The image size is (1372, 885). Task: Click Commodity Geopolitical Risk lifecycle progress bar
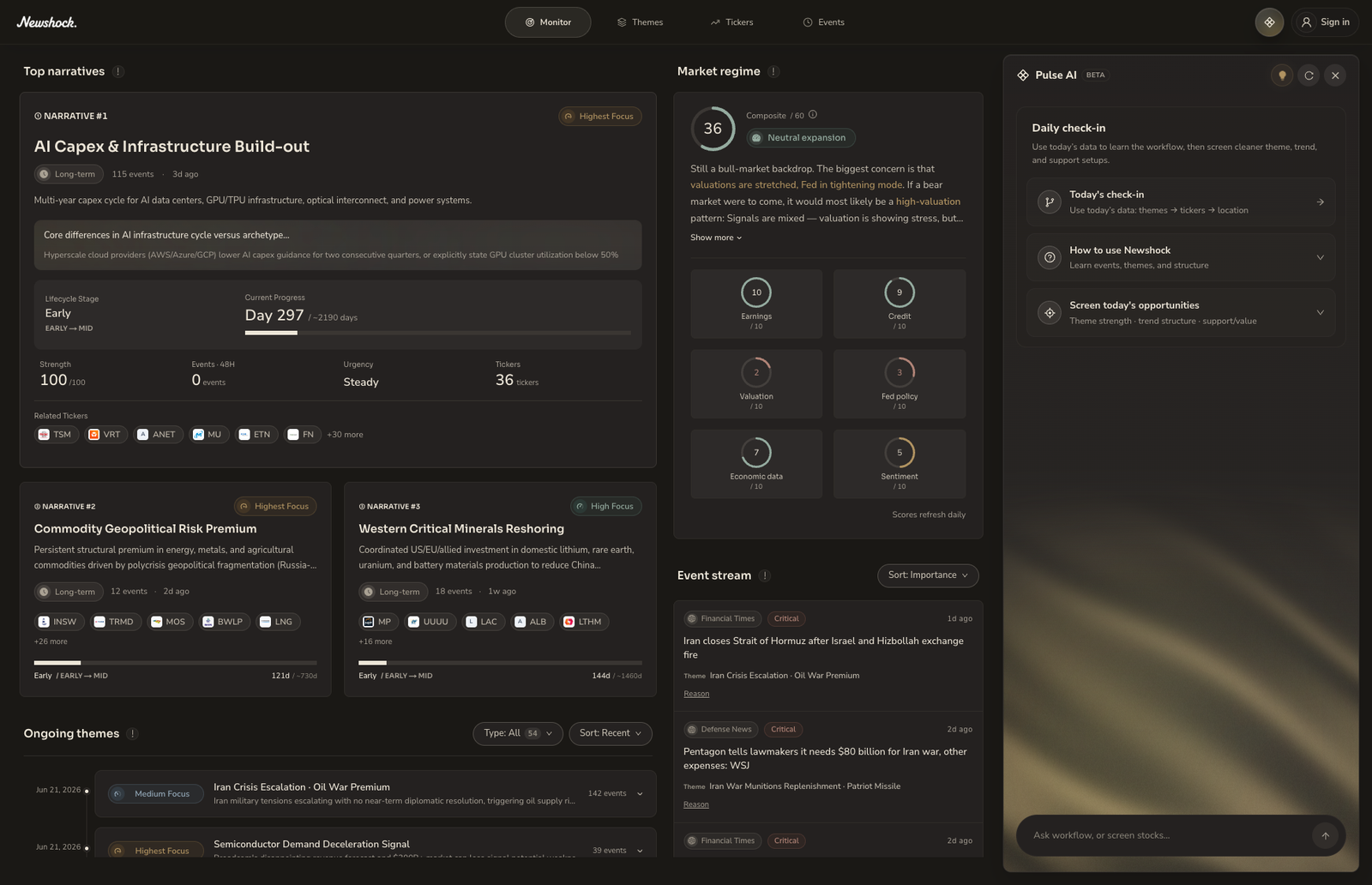[176, 663]
